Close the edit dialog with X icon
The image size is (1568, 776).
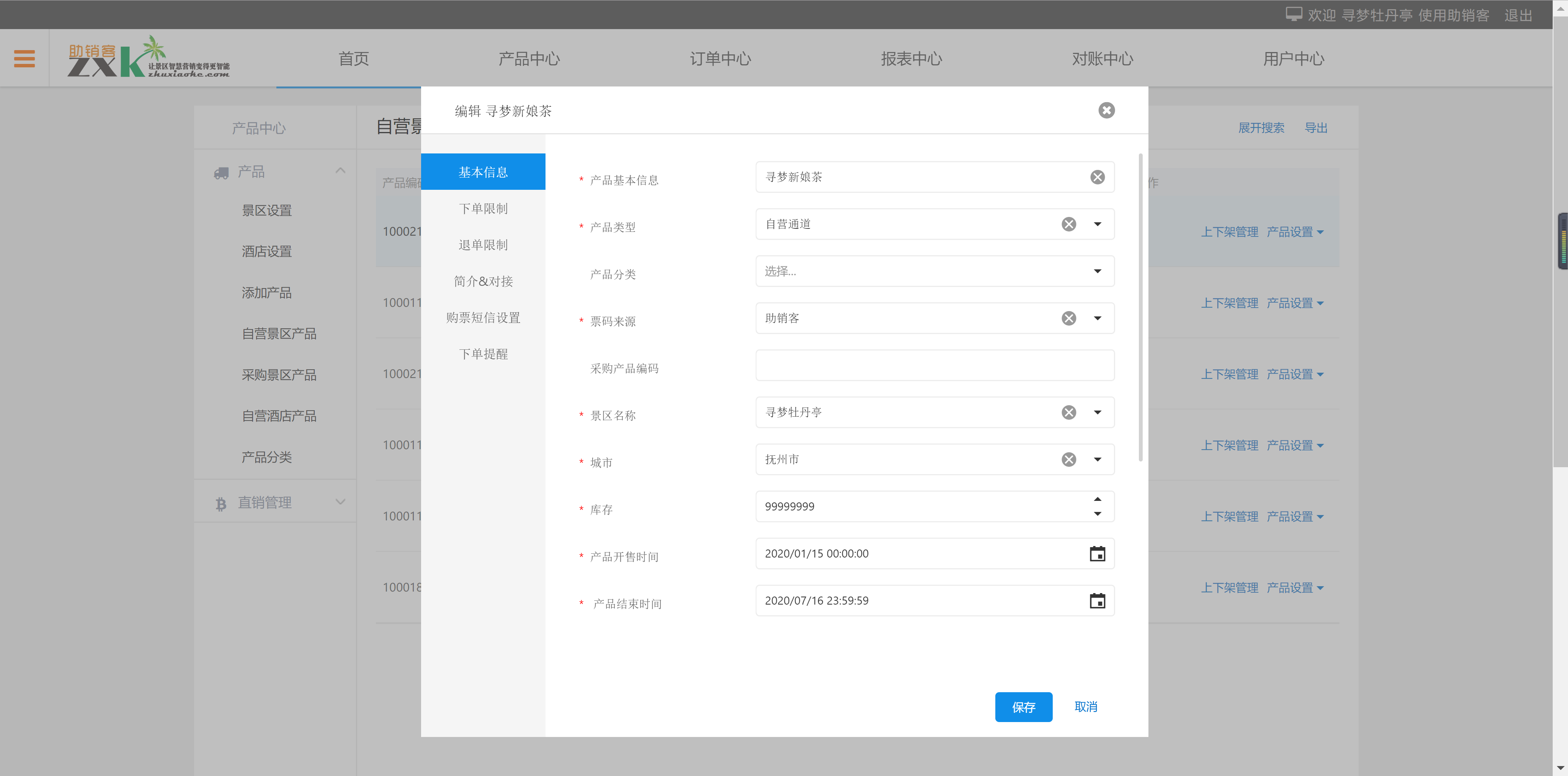pyautogui.click(x=1106, y=110)
